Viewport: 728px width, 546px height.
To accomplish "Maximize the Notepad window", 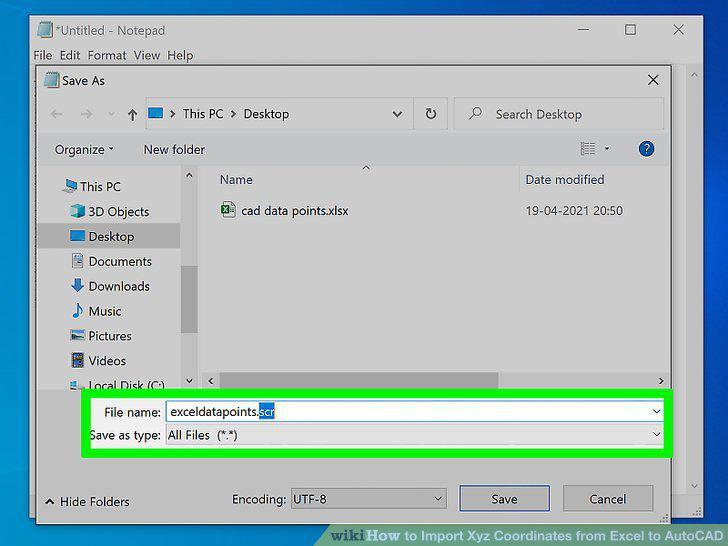I will 630,30.
